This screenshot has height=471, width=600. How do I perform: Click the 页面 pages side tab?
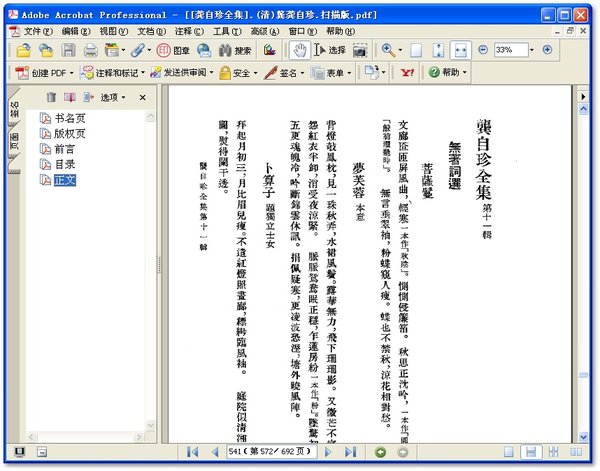coord(14,141)
